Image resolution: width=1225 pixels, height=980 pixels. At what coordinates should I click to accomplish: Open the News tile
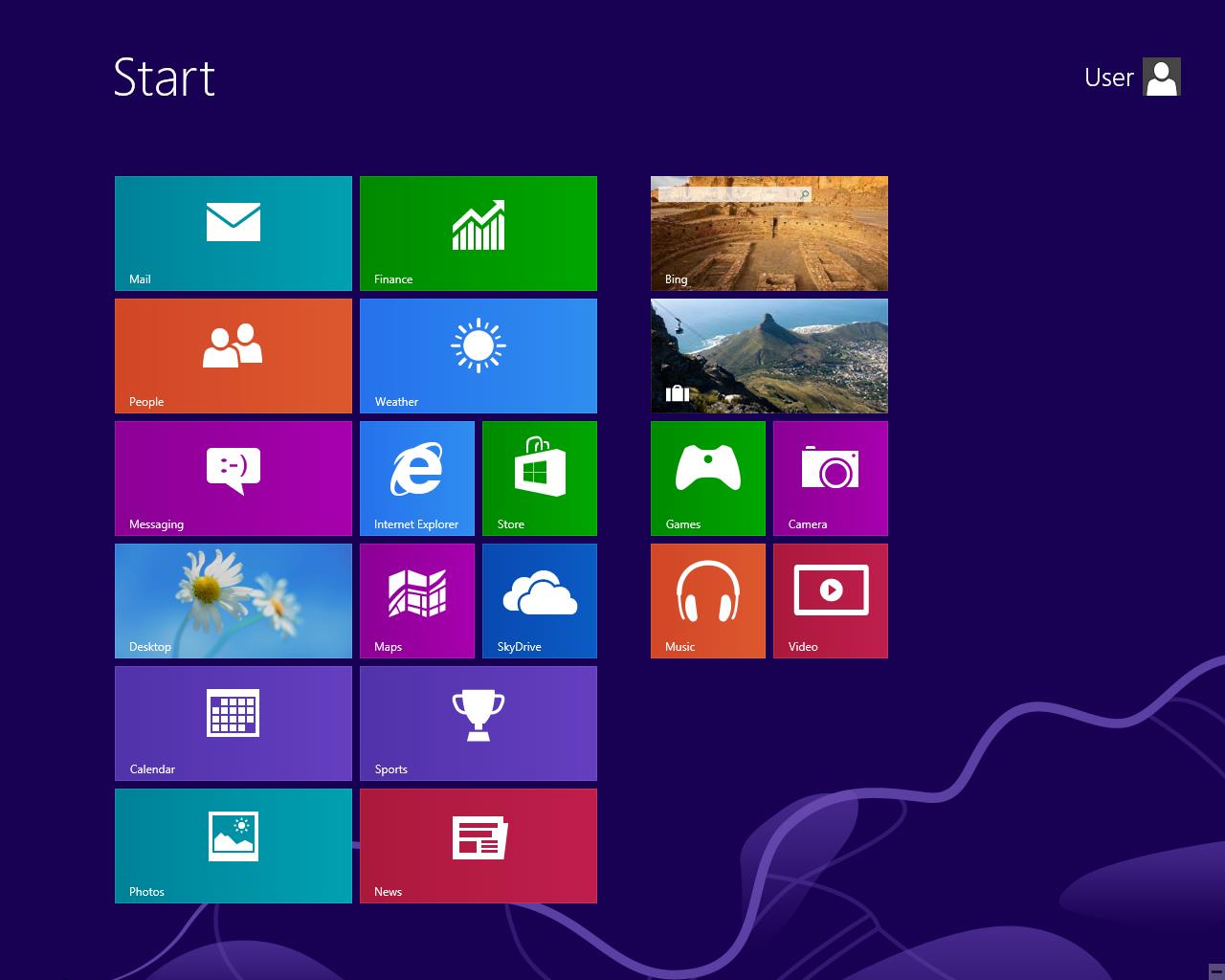pyautogui.click(x=479, y=846)
